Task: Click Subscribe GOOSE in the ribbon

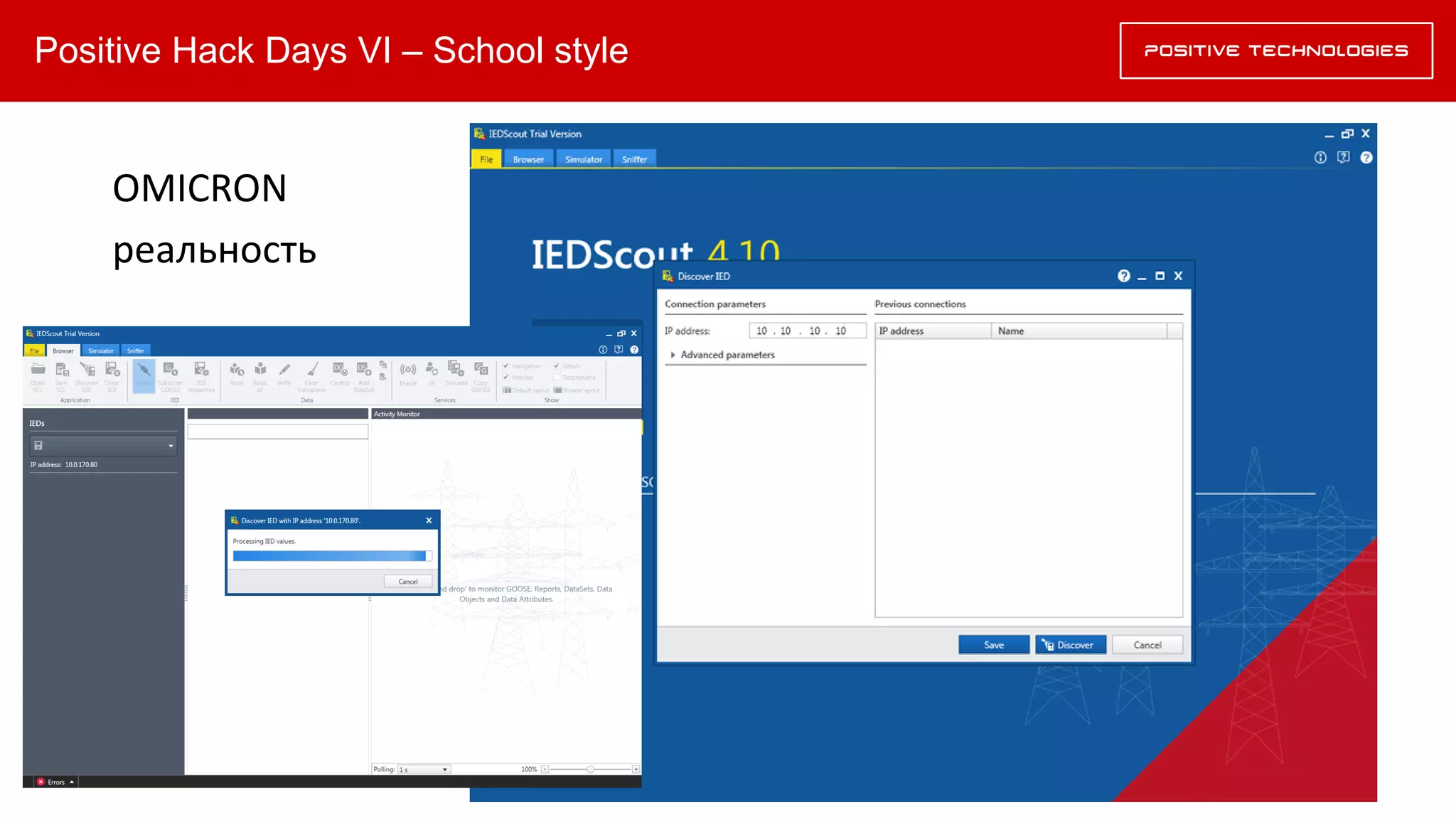Action: (x=170, y=377)
